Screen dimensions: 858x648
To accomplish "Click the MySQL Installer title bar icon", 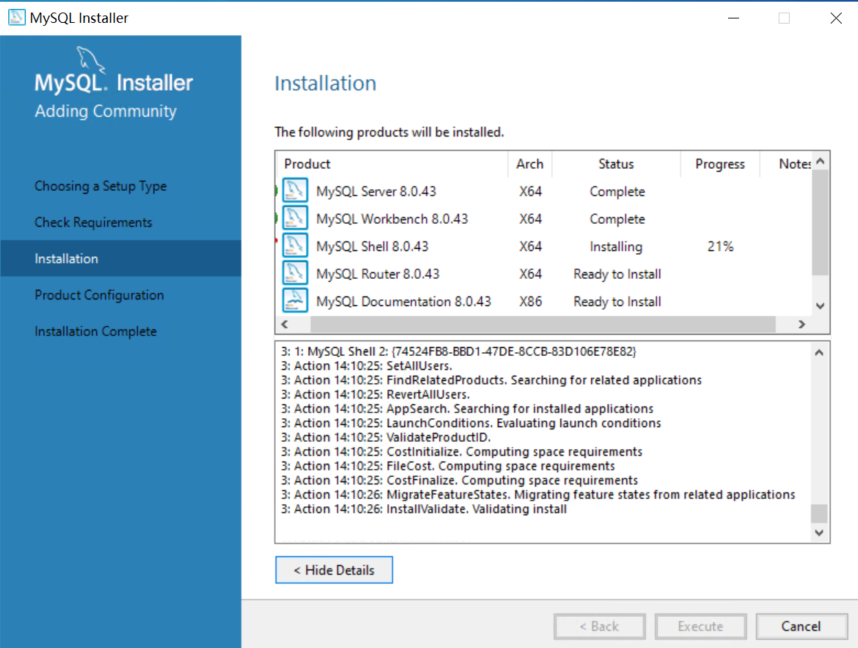I will coord(16,18).
